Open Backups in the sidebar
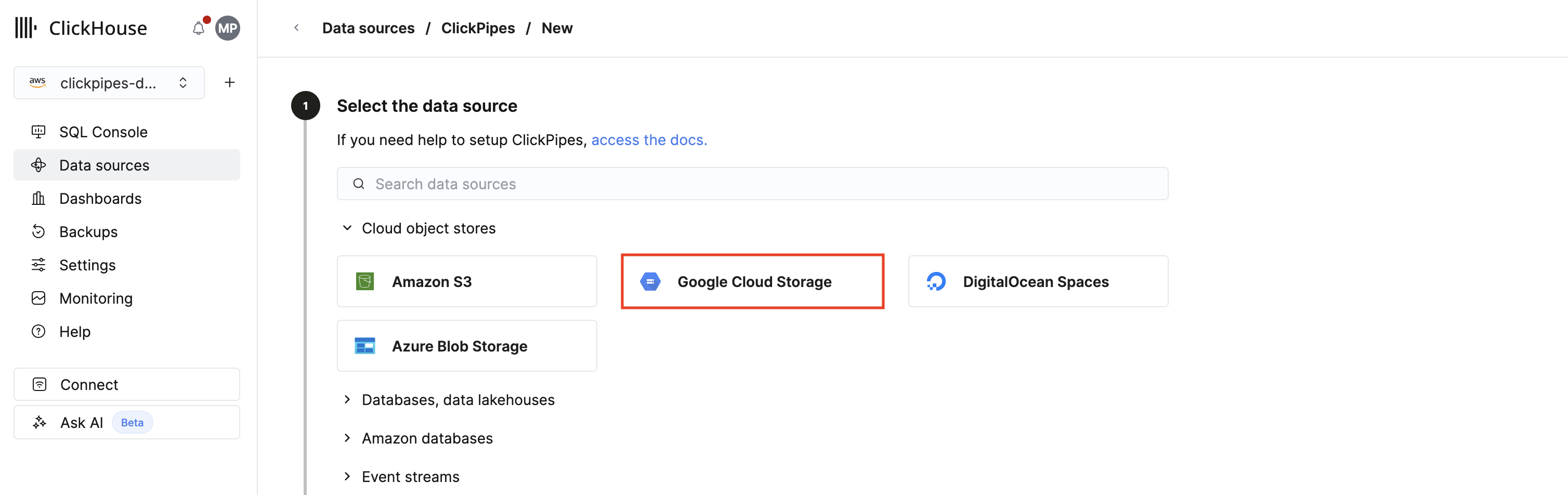Image resolution: width=1568 pixels, height=495 pixels. click(x=88, y=232)
